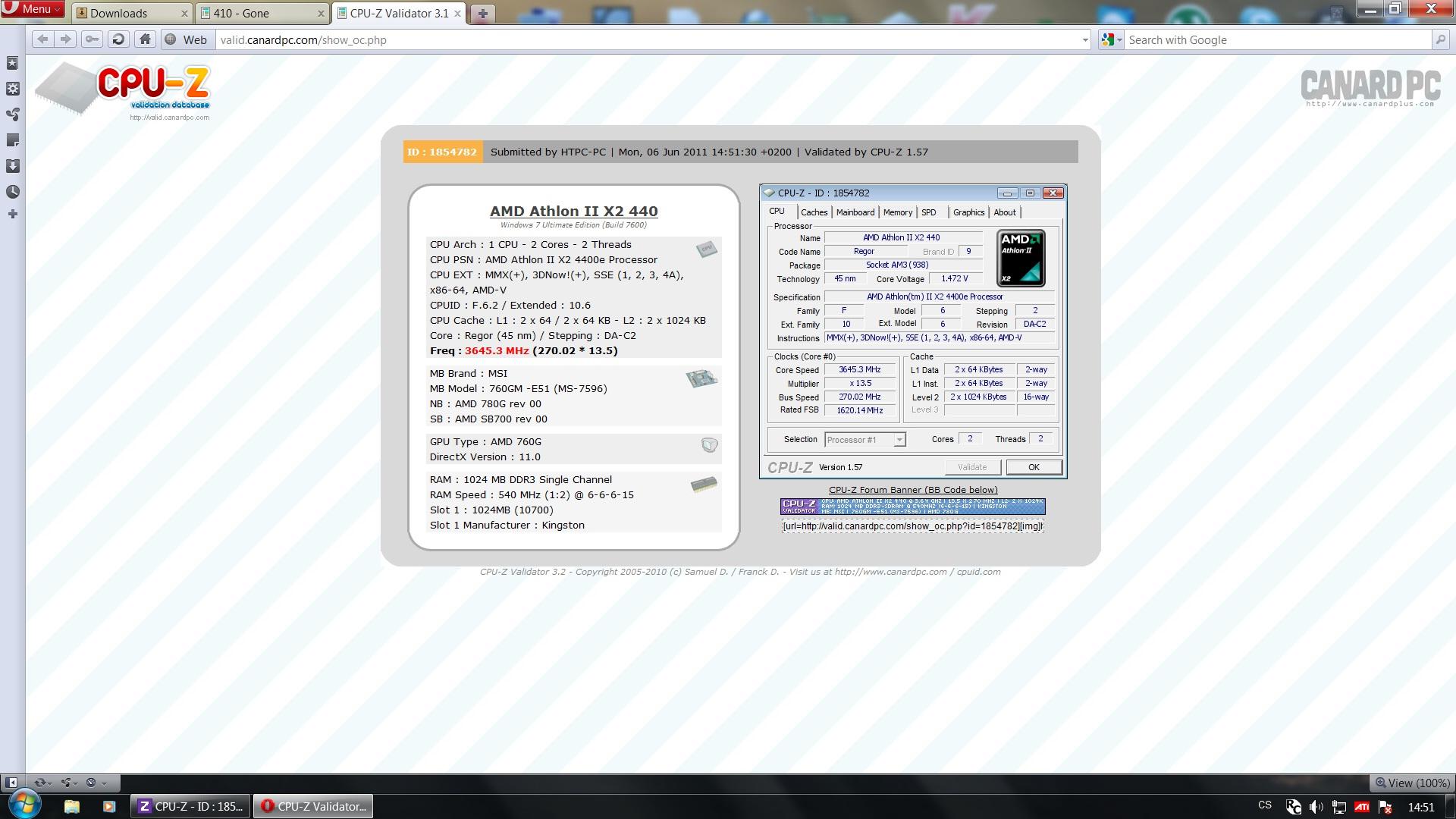Close the Downloads tab

[184, 13]
